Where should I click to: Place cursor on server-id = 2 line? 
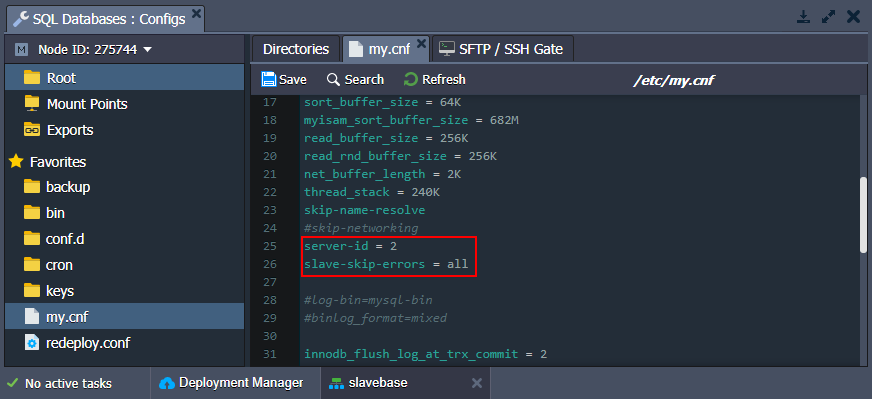(x=350, y=245)
